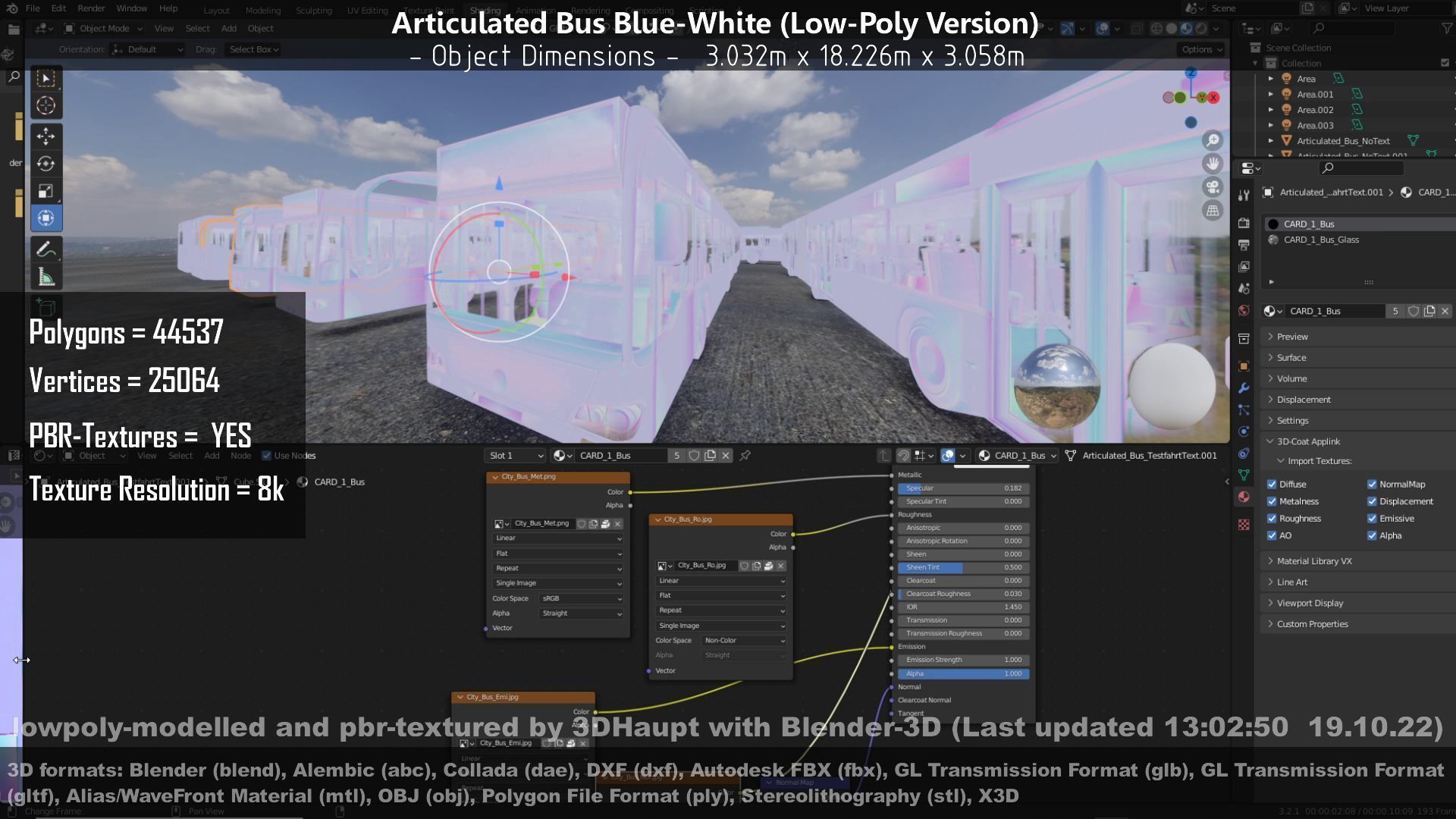1456x819 pixels.
Task: Open the Material properties tab icon
Action: click(x=1244, y=497)
